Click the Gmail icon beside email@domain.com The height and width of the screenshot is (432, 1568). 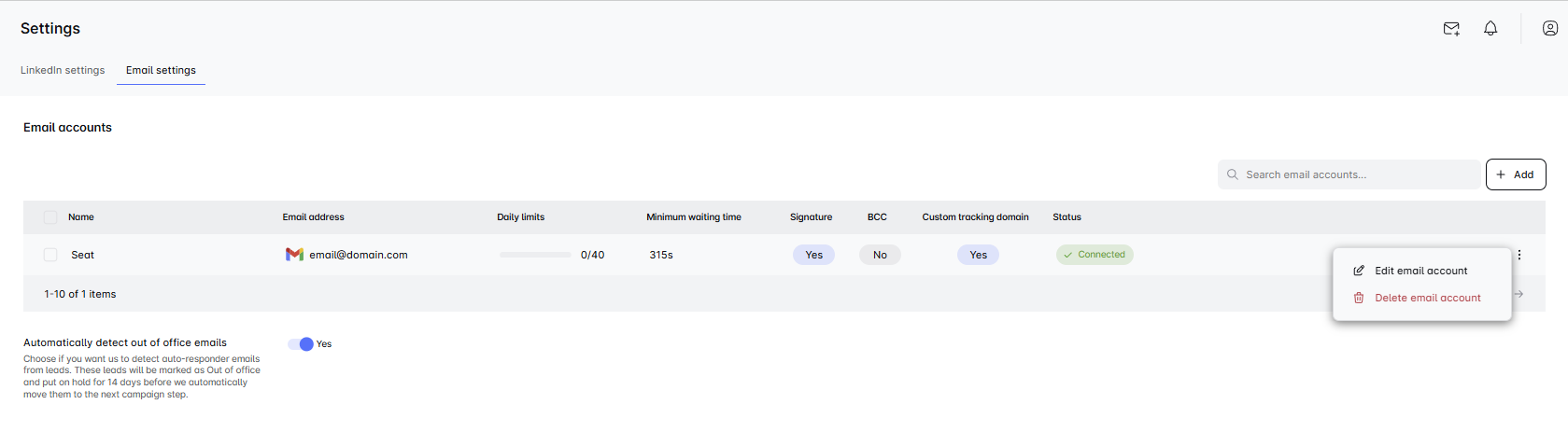[294, 255]
